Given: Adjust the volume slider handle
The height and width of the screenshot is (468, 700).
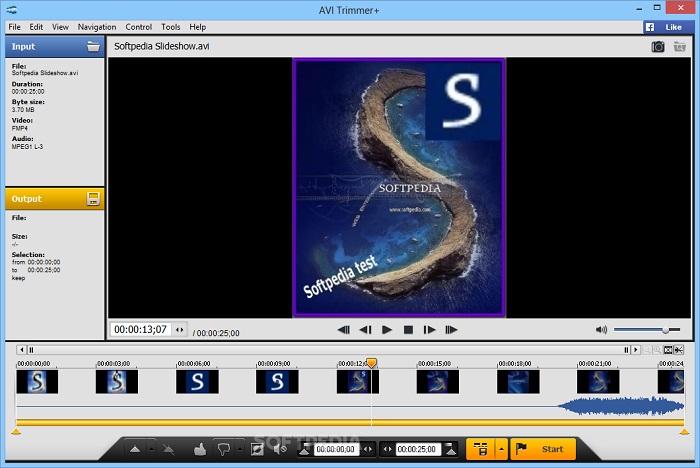Looking at the screenshot, I should (665, 330).
